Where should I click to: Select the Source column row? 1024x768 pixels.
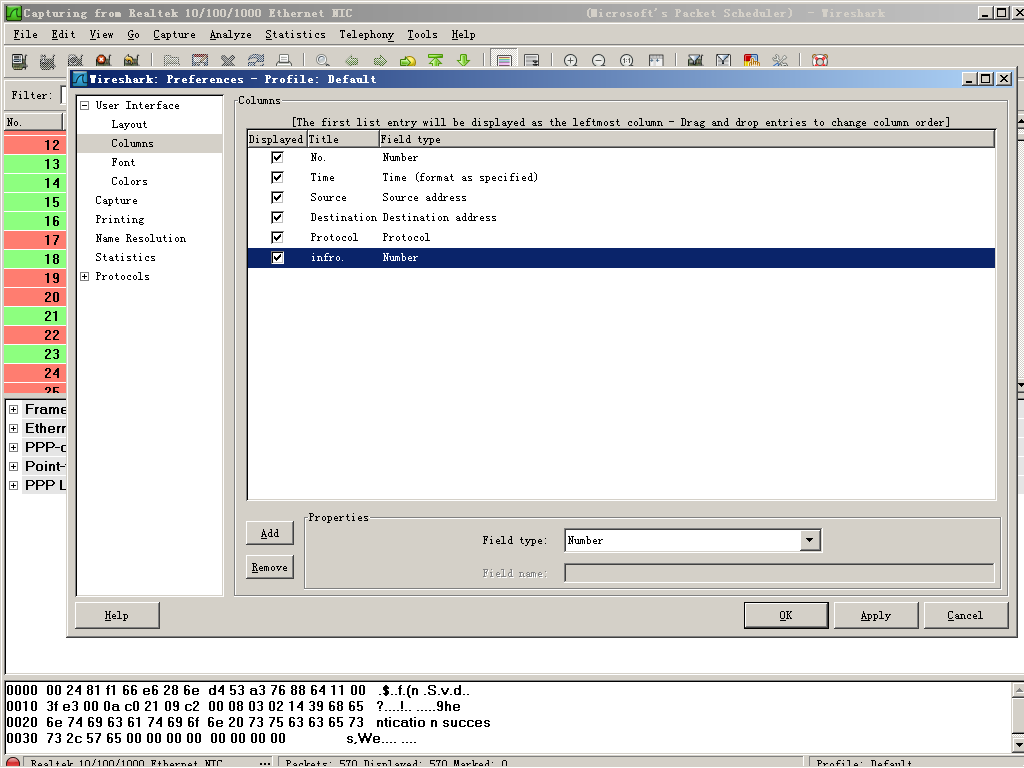[x=621, y=197]
